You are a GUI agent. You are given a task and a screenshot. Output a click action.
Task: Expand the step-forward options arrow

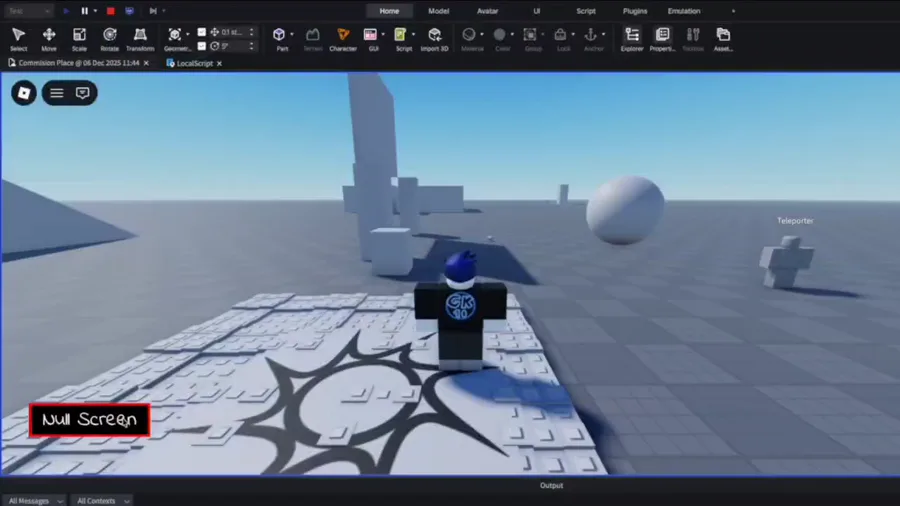tap(164, 11)
